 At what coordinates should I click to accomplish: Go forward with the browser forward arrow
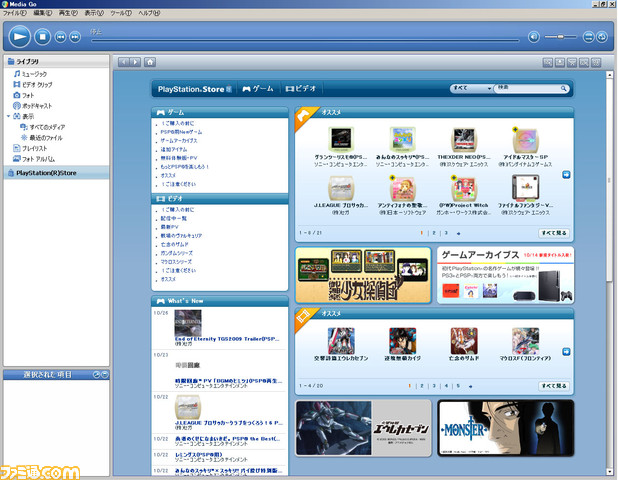[135, 62]
